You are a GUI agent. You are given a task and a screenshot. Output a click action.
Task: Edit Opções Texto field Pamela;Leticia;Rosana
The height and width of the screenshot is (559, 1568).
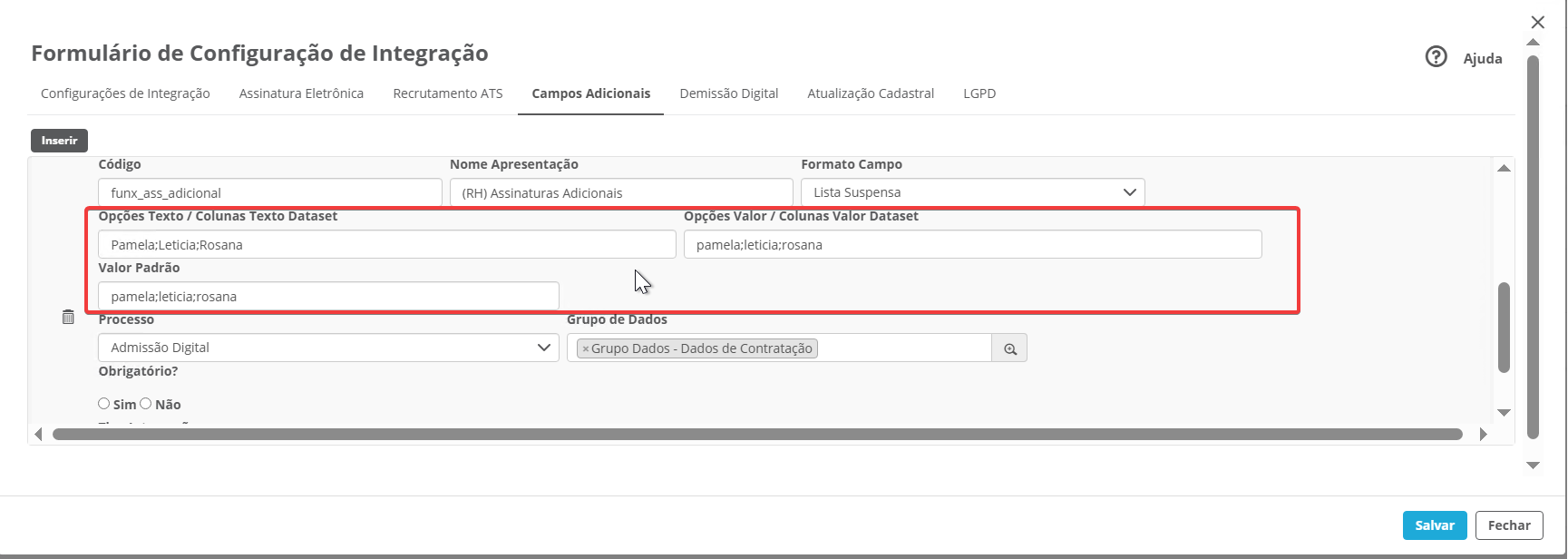(387, 244)
